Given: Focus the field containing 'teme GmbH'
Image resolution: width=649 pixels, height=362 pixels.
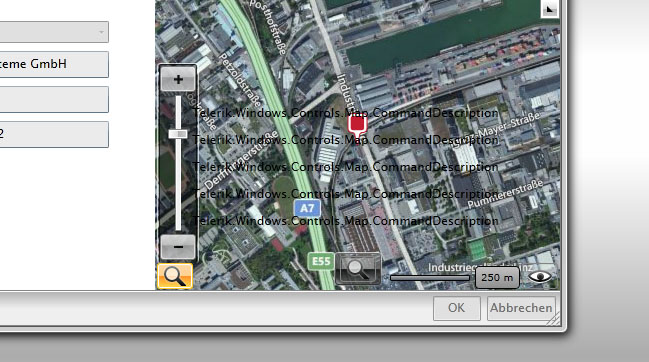Looking at the screenshot, I should coord(54,64).
